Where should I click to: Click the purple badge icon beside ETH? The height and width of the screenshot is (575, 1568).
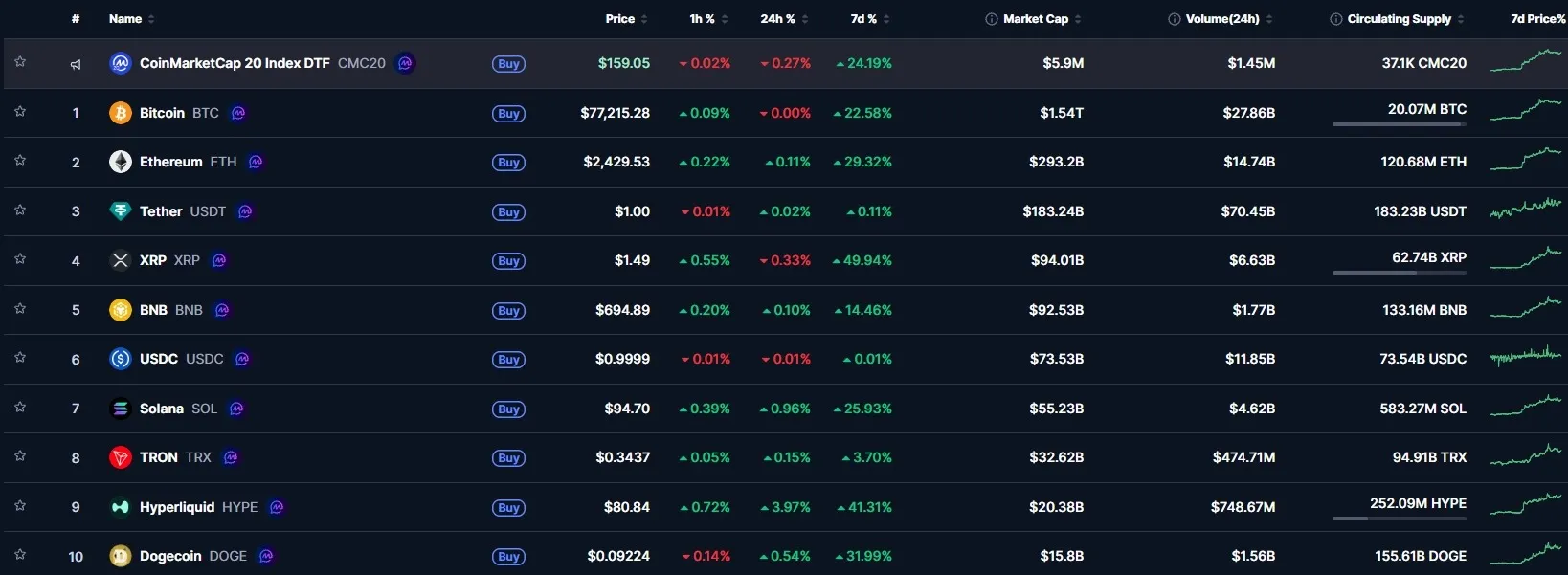point(256,162)
